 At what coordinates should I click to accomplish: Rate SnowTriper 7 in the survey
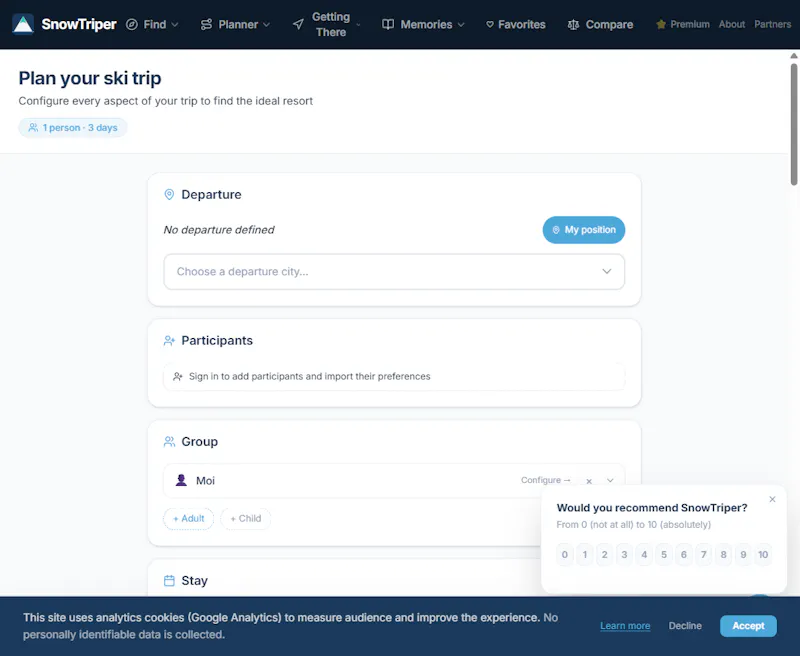click(x=704, y=554)
